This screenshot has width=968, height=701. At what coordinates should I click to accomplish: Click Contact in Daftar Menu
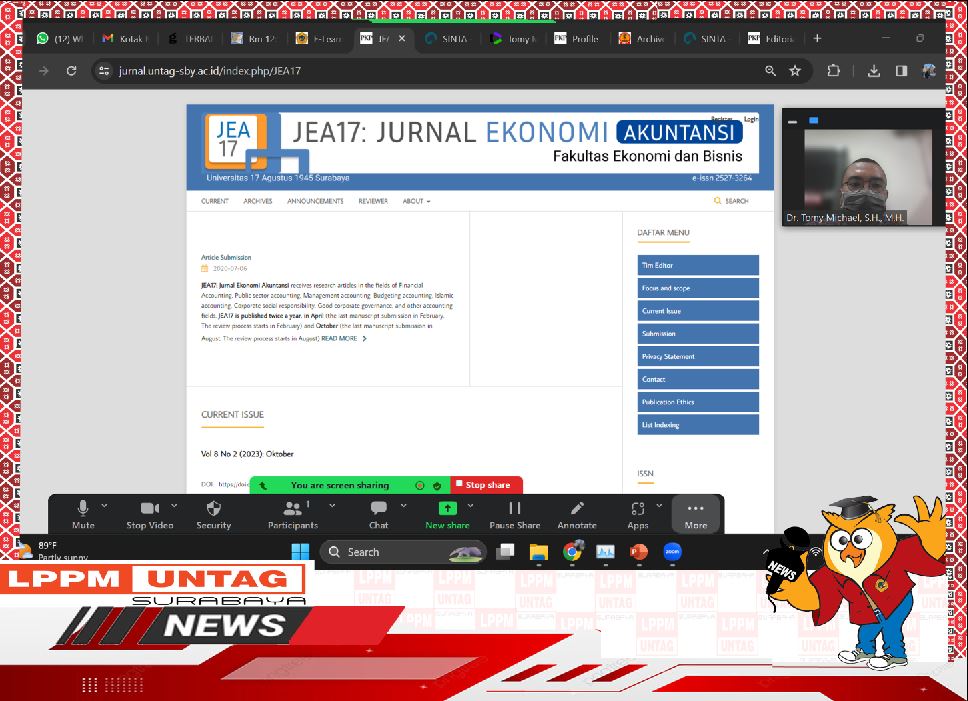698,380
